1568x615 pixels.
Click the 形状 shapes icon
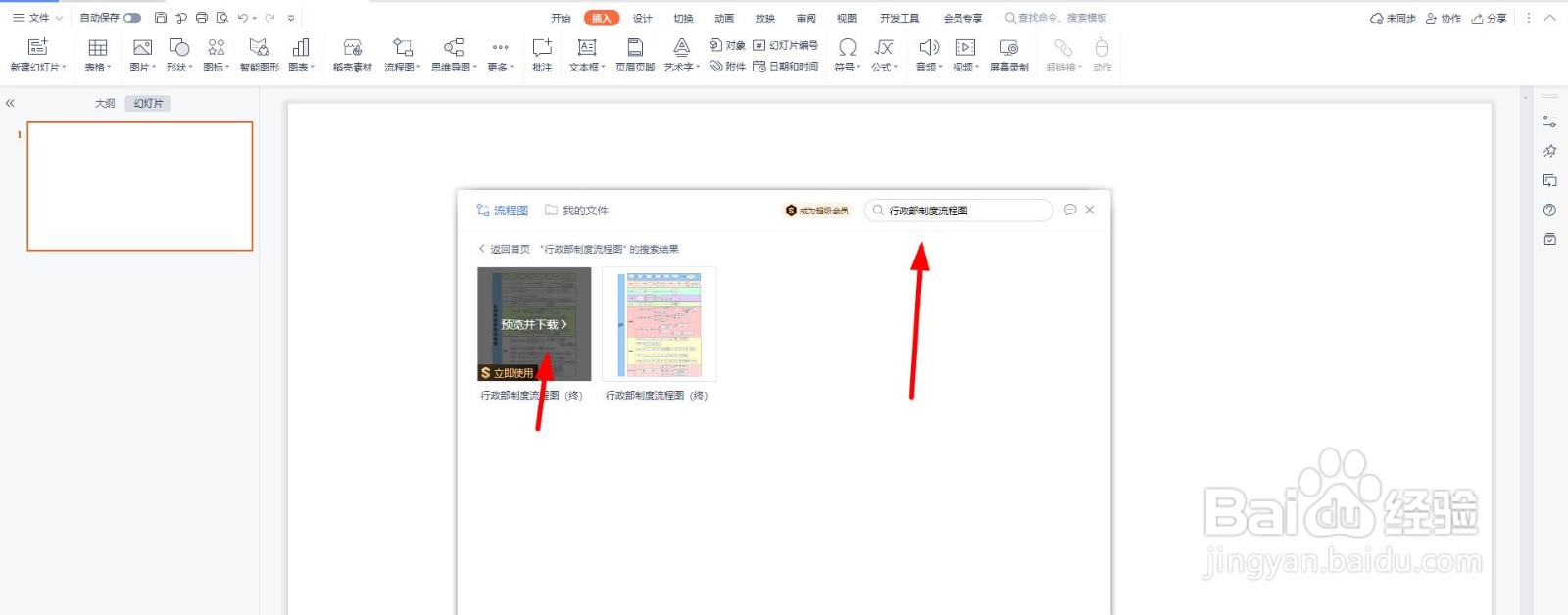(x=179, y=47)
